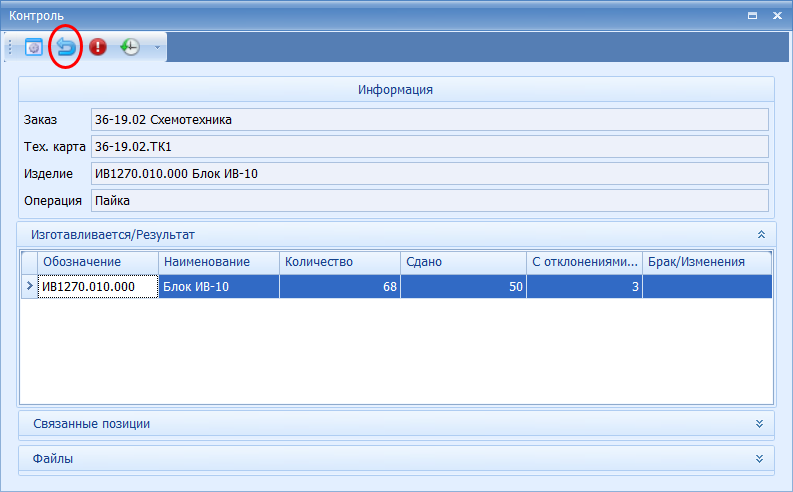Click the Брак/Изменения column header
This screenshot has width=793, height=492.
pos(706,262)
